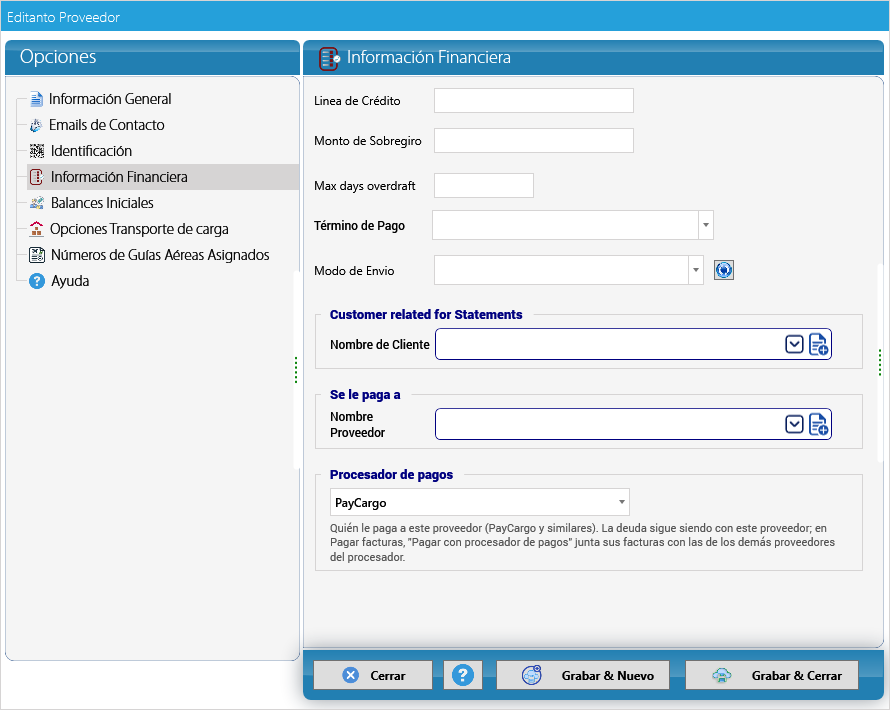The height and width of the screenshot is (710, 890).
Task: Click the Emails de Contacto icon
Action: tap(36, 125)
